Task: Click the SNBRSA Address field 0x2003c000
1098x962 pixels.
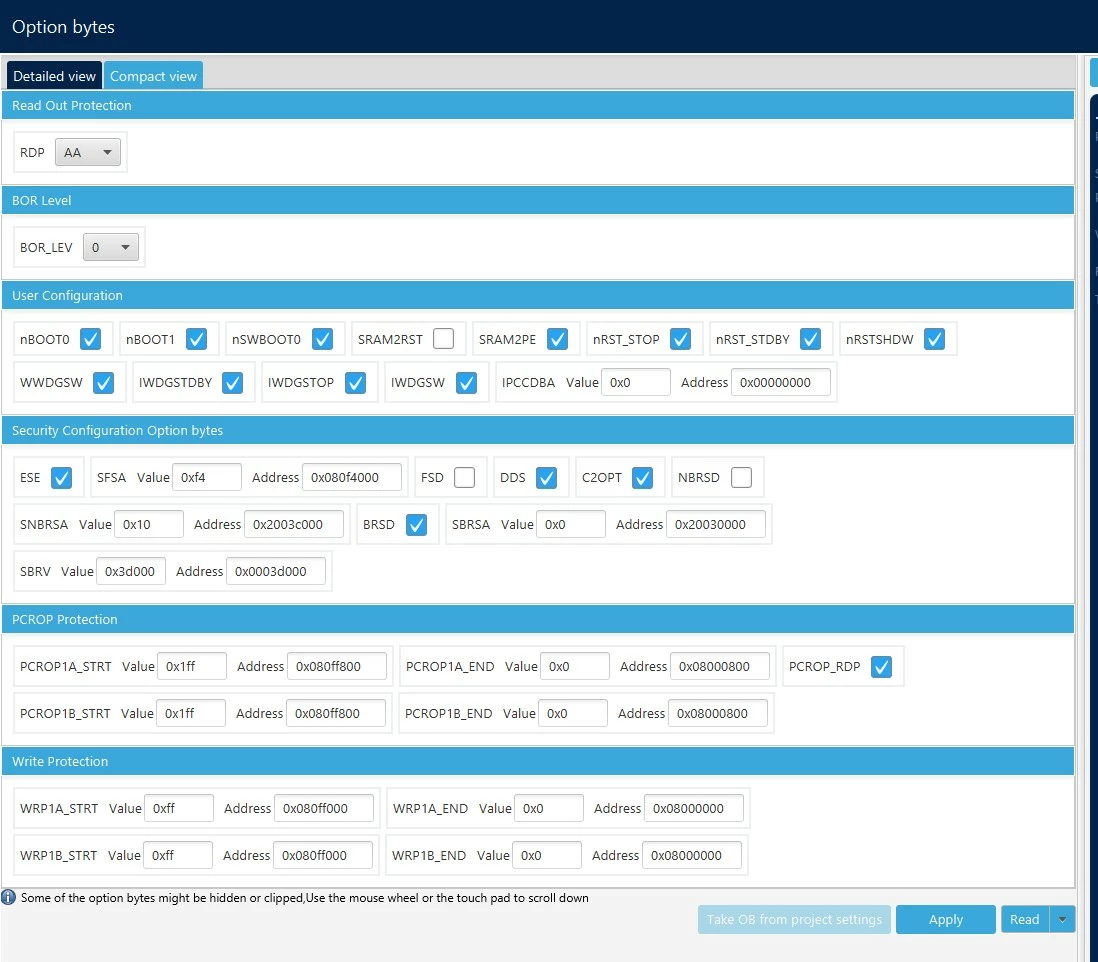Action: (294, 524)
